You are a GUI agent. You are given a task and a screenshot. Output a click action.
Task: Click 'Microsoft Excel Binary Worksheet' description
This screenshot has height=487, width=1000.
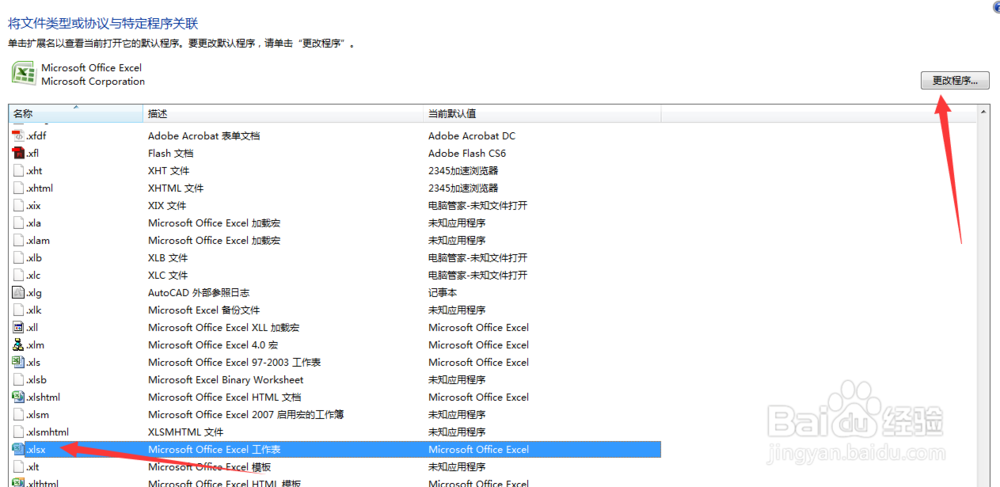[226, 379]
